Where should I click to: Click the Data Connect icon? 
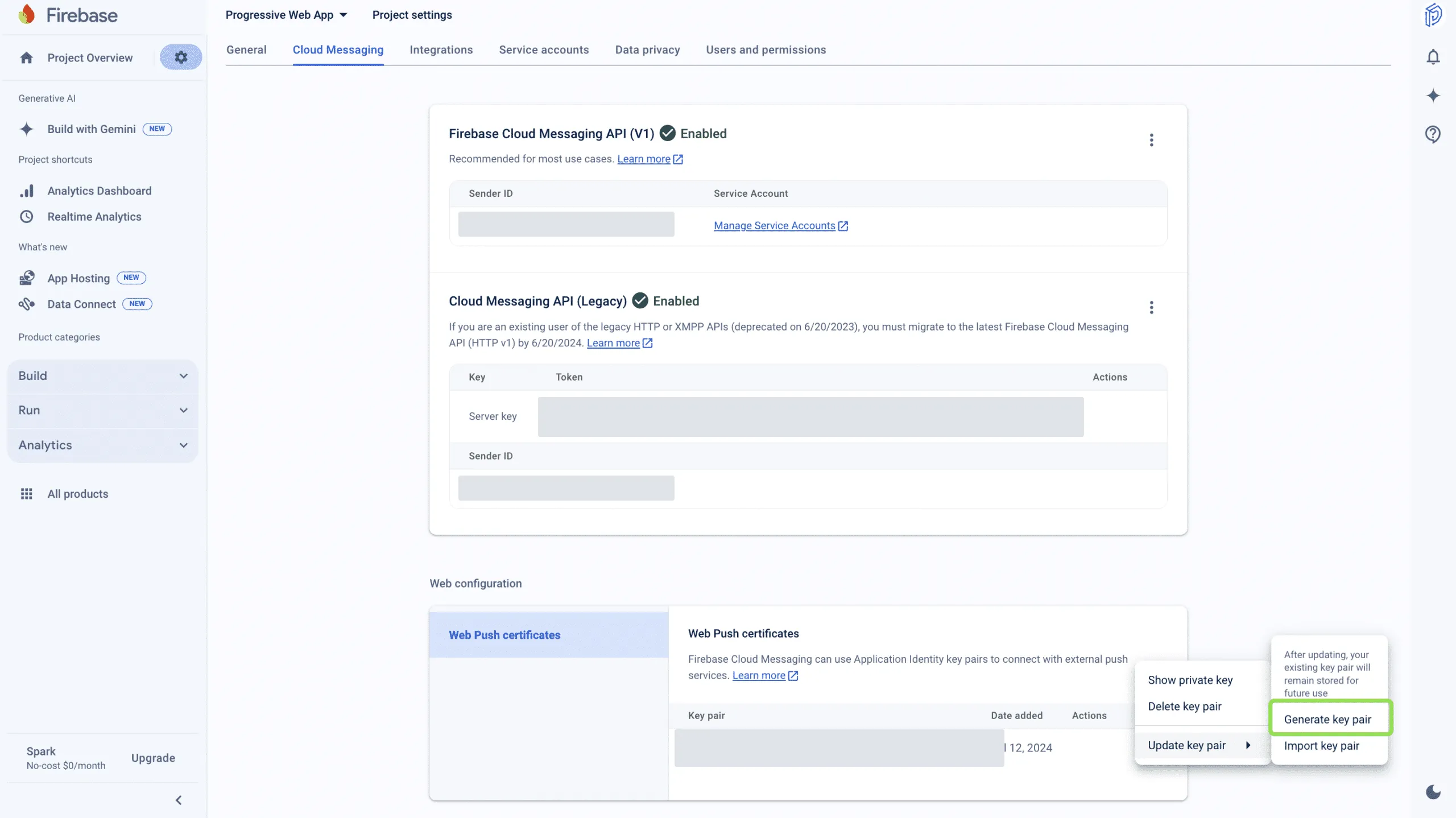coord(26,304)
